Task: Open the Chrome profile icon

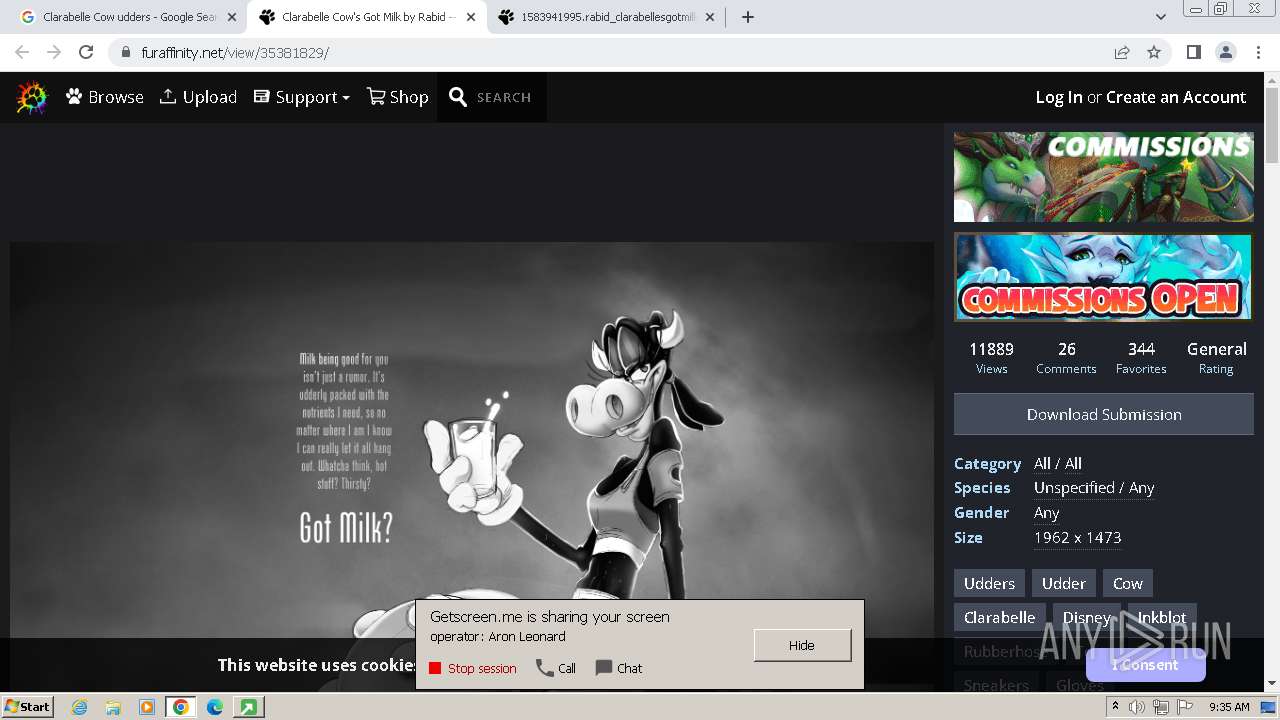Action: pos(1226,52)
